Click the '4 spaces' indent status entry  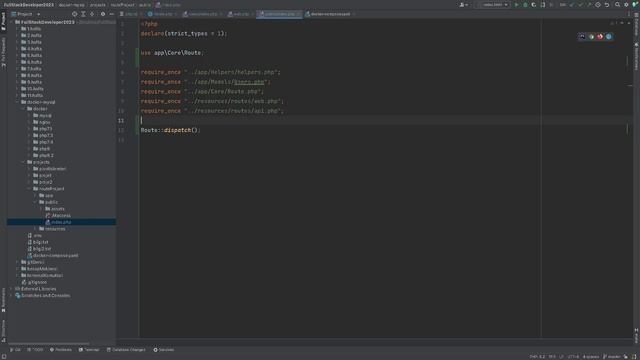click(591, 357)
